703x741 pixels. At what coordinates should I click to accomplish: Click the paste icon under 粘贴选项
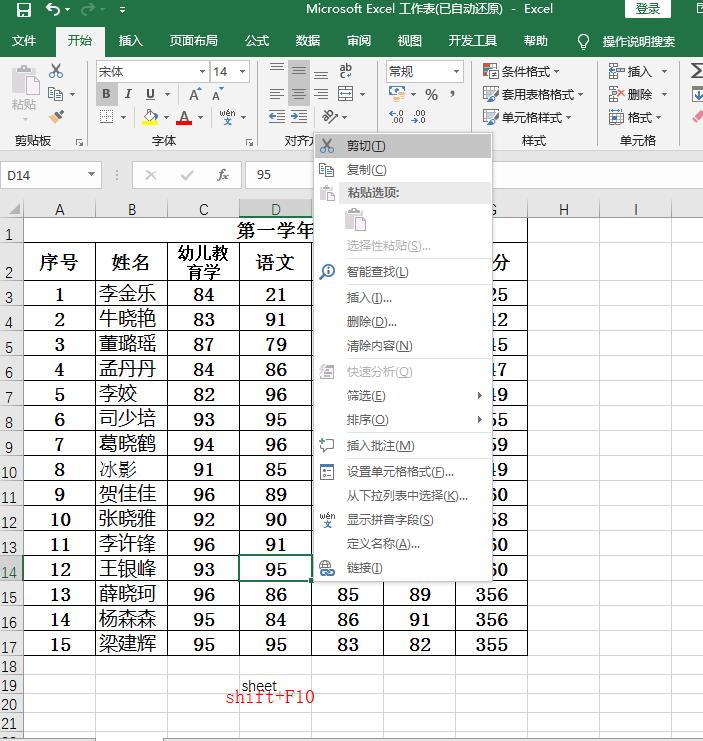[x=355, y=220]
